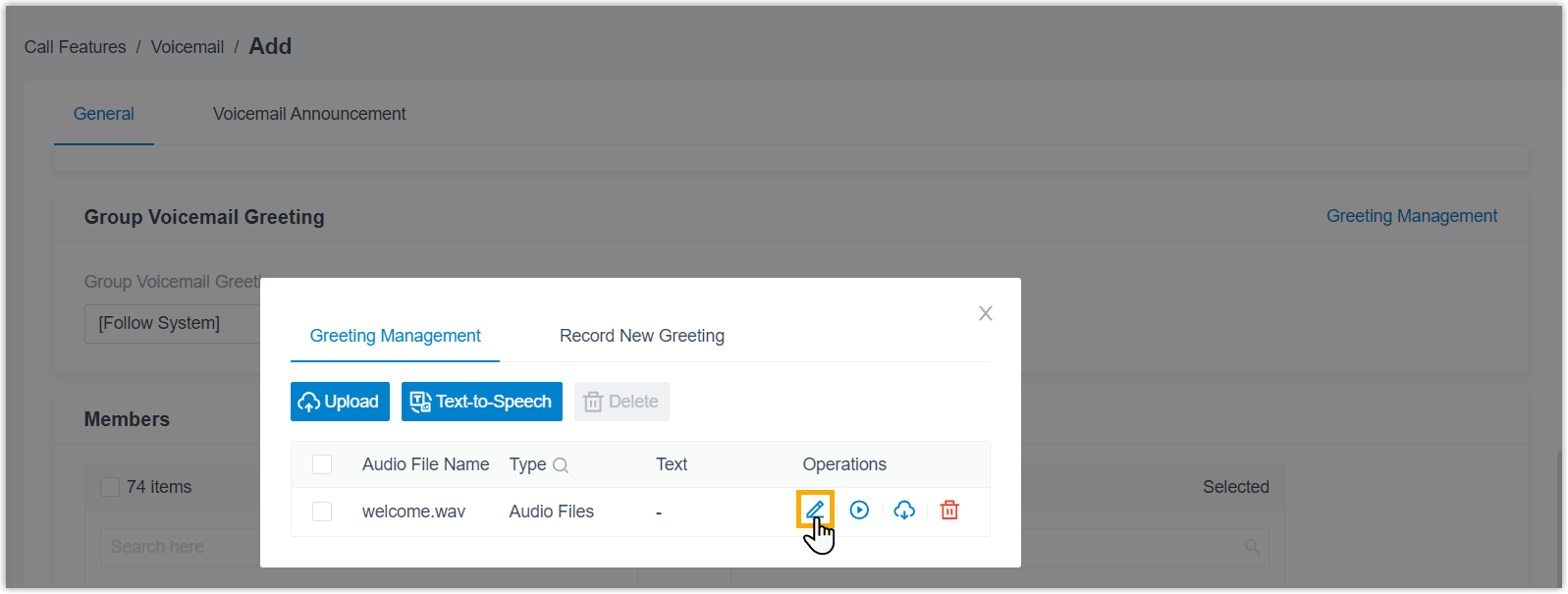Tick the 74 items checkbox
Viewport: 1568px width, 594px height.
[x=110, y=487]
